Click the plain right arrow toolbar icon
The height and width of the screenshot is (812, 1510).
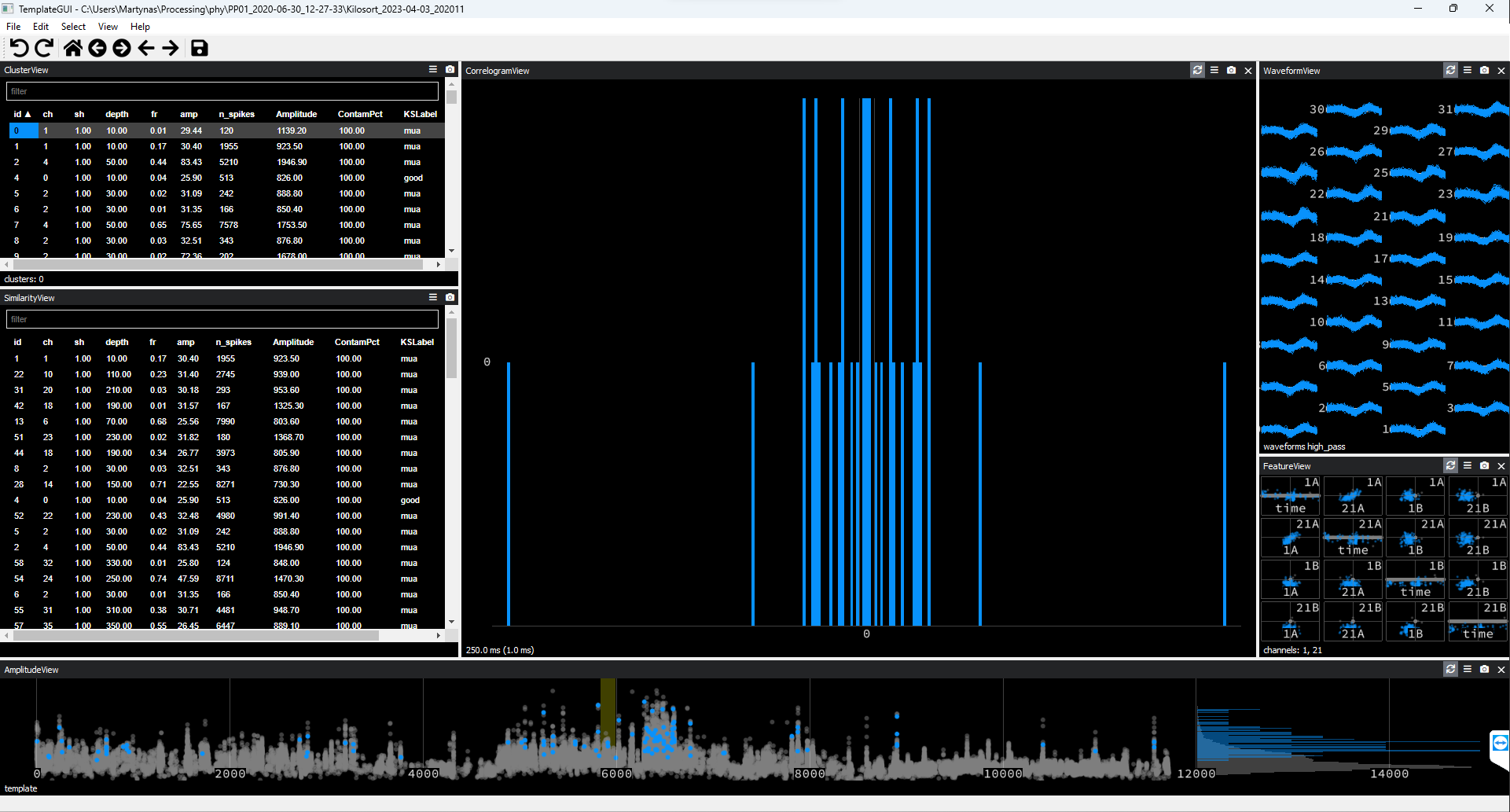click(171, 48)
